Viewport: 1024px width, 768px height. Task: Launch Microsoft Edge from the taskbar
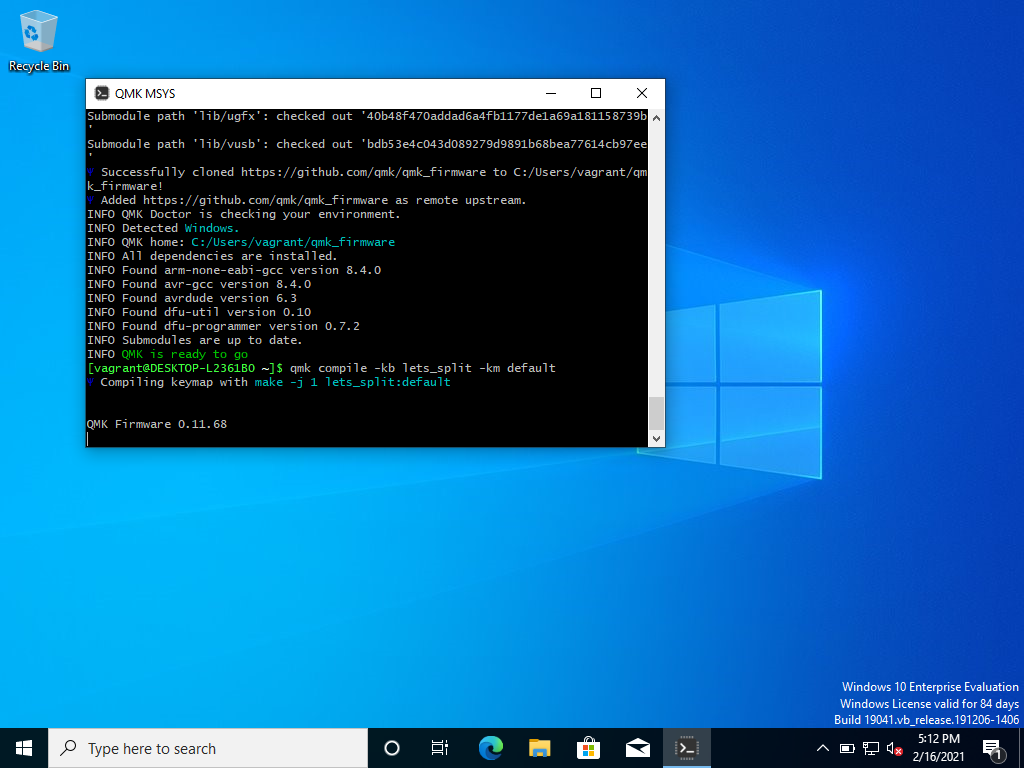coord(490,748)
